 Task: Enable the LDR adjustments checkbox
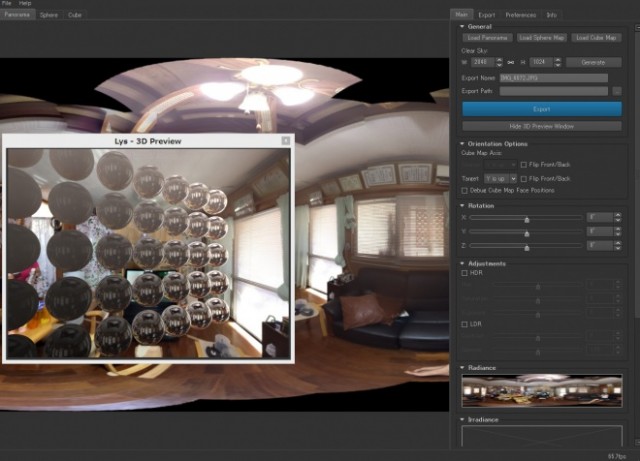point(464,324)
